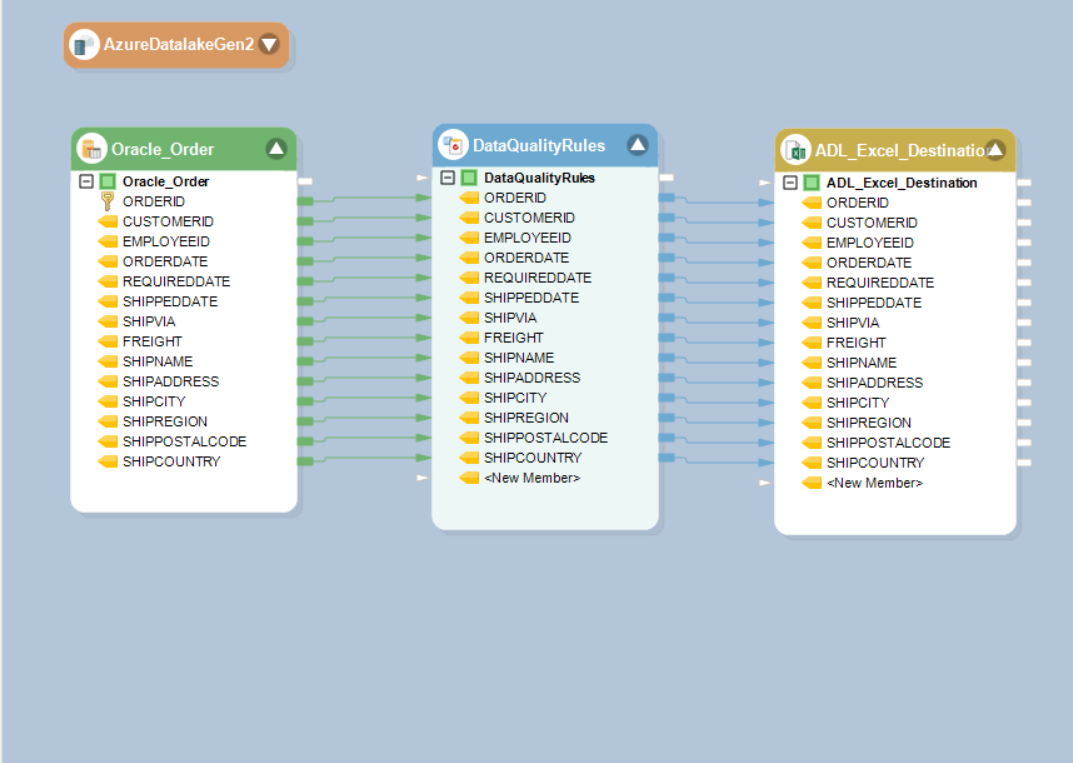Image resolution: width=1073 pixels, height=763 pixels.
Task: Collapse the DataQualityRules node header arrow
Action: (x=637, y=144)
